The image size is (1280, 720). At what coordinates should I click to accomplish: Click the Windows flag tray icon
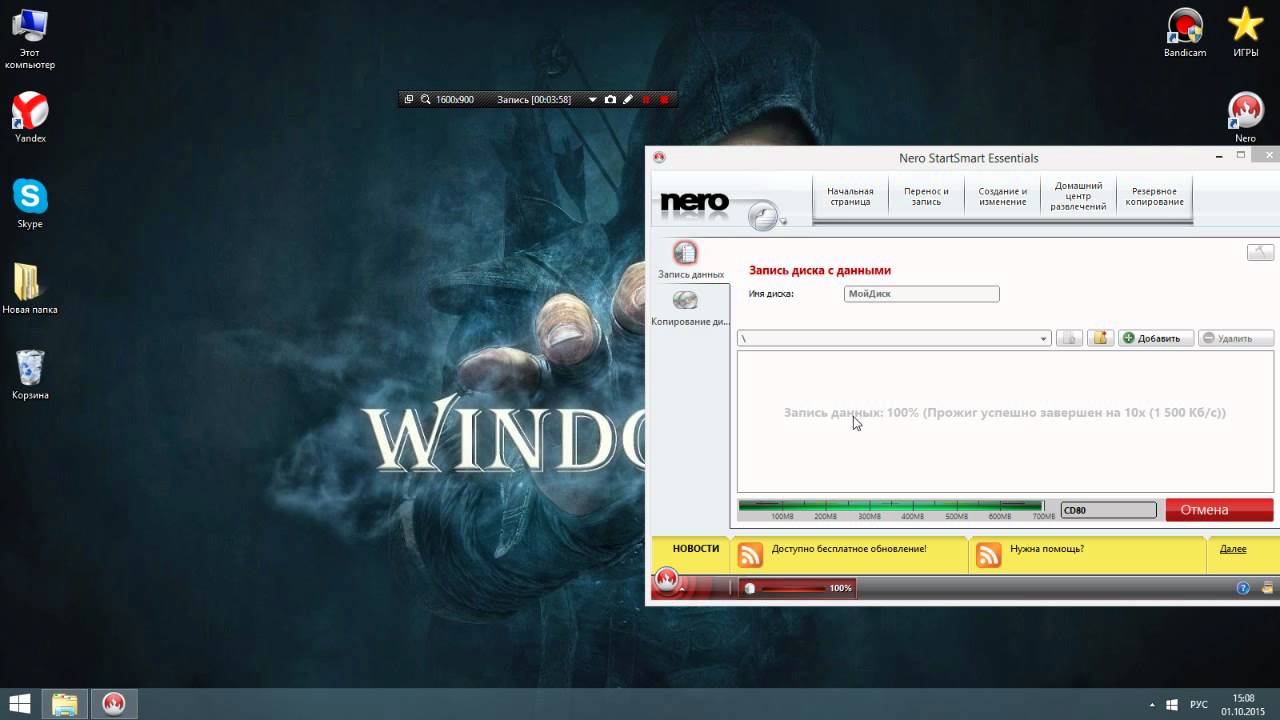1172,705
